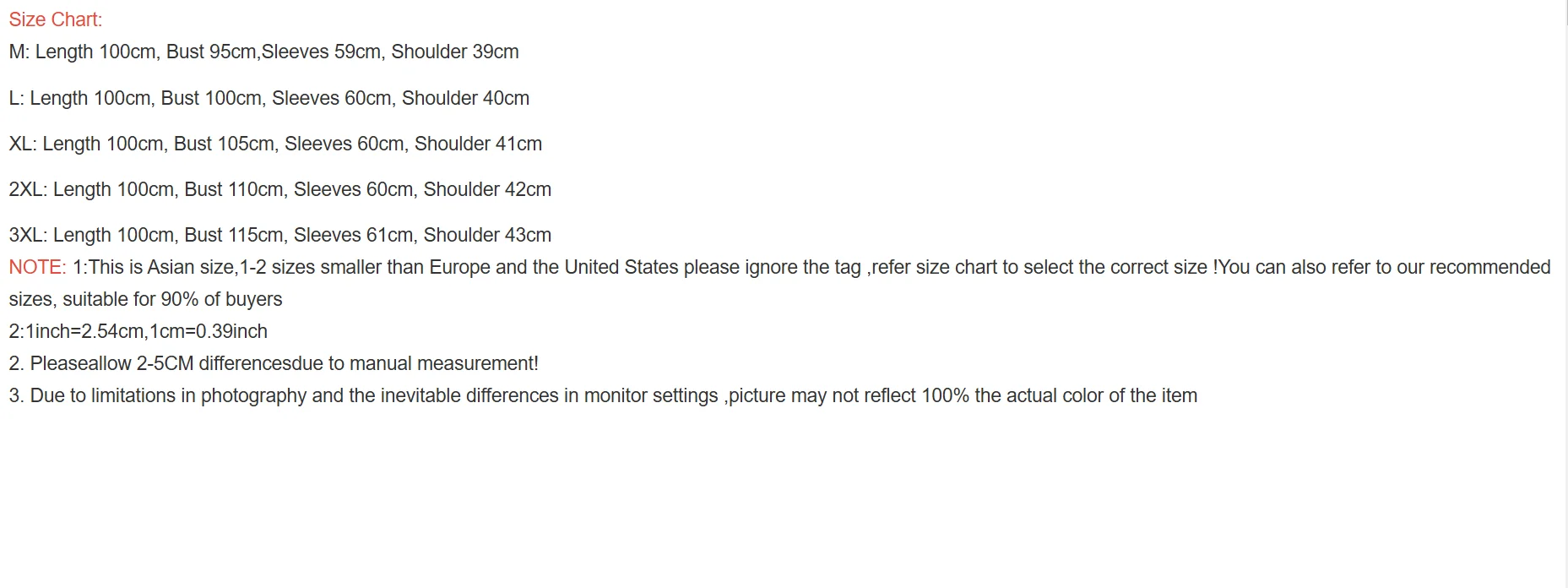
Task: Click the red "NOTE:" label
Action: point(37,267)
